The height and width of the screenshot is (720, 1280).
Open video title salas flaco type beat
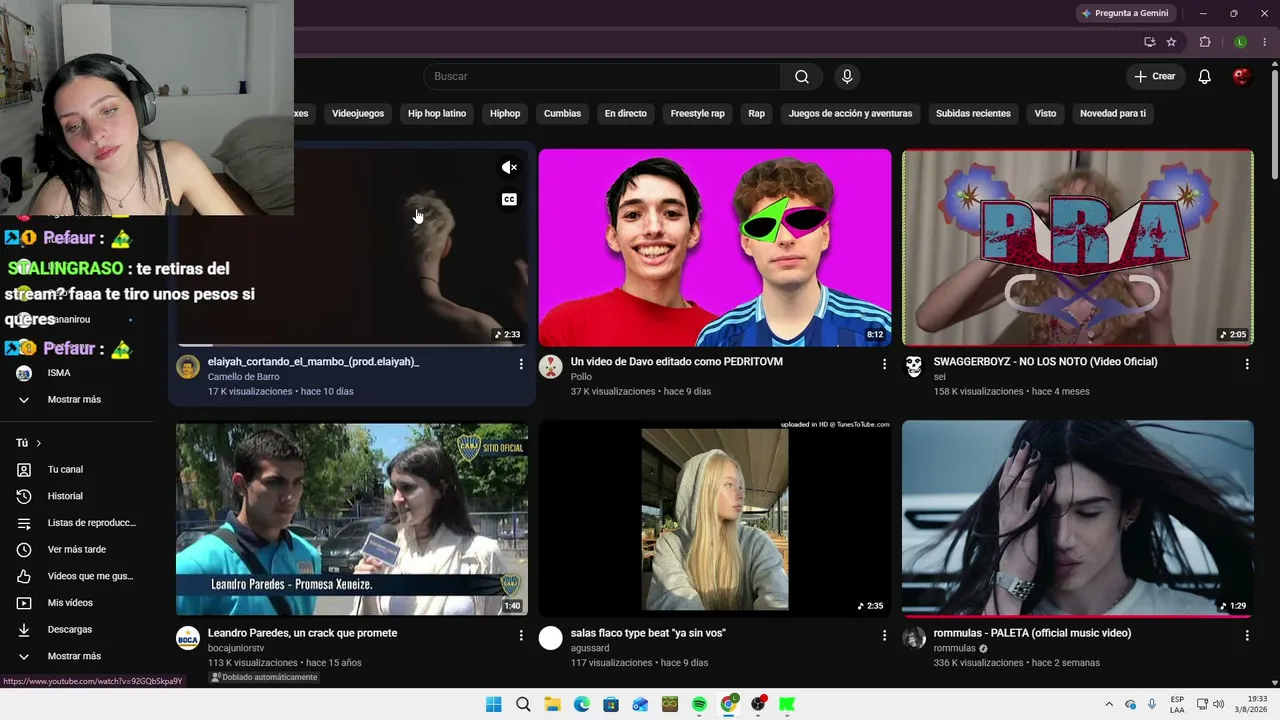[x=648, y=633]
